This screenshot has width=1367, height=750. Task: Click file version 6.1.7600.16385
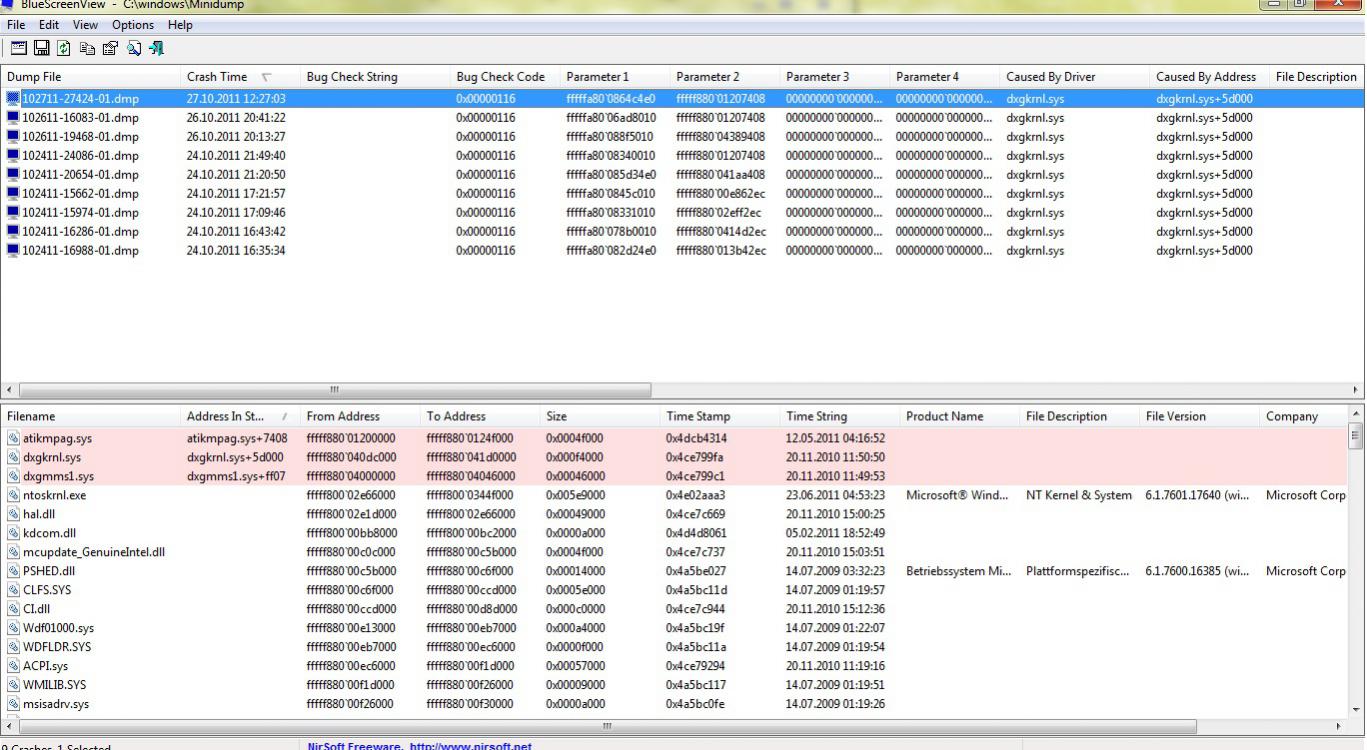tap(1197, 571)
